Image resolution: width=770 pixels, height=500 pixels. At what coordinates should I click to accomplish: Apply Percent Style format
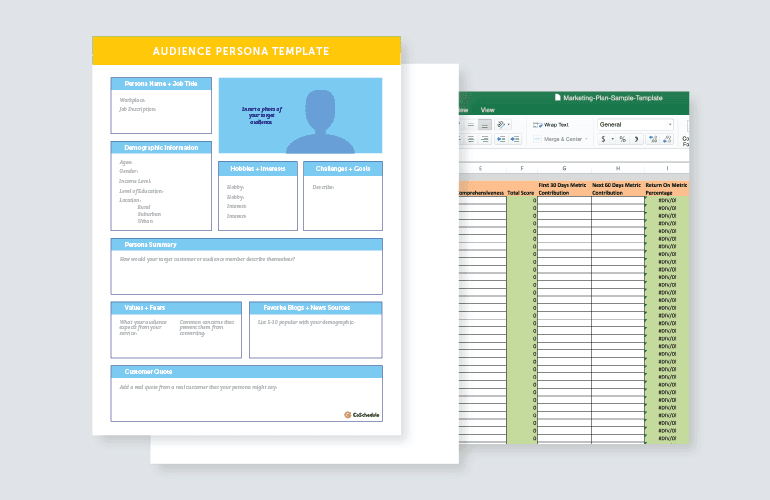pyautogui.click(x=623, y=139)
